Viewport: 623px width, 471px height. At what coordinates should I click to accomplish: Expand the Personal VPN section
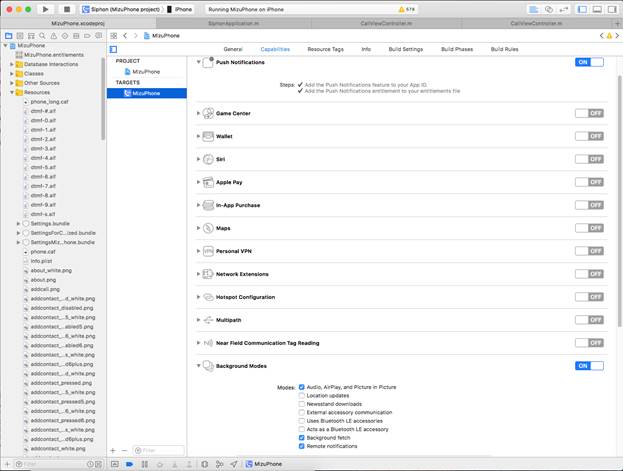point(198,251)
